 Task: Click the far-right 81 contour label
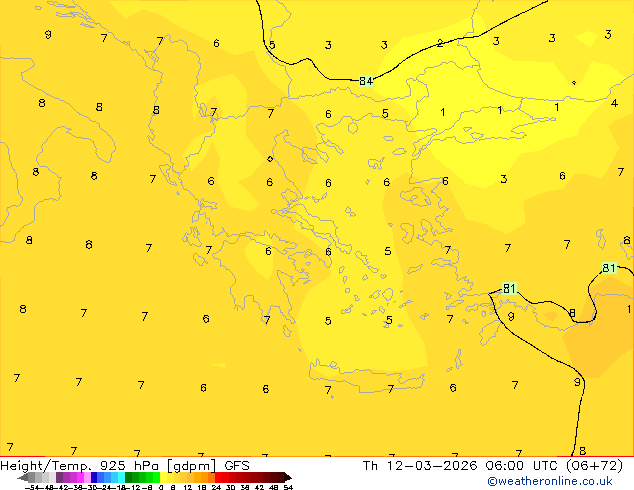pyautogui.click(x=609, y=268)
